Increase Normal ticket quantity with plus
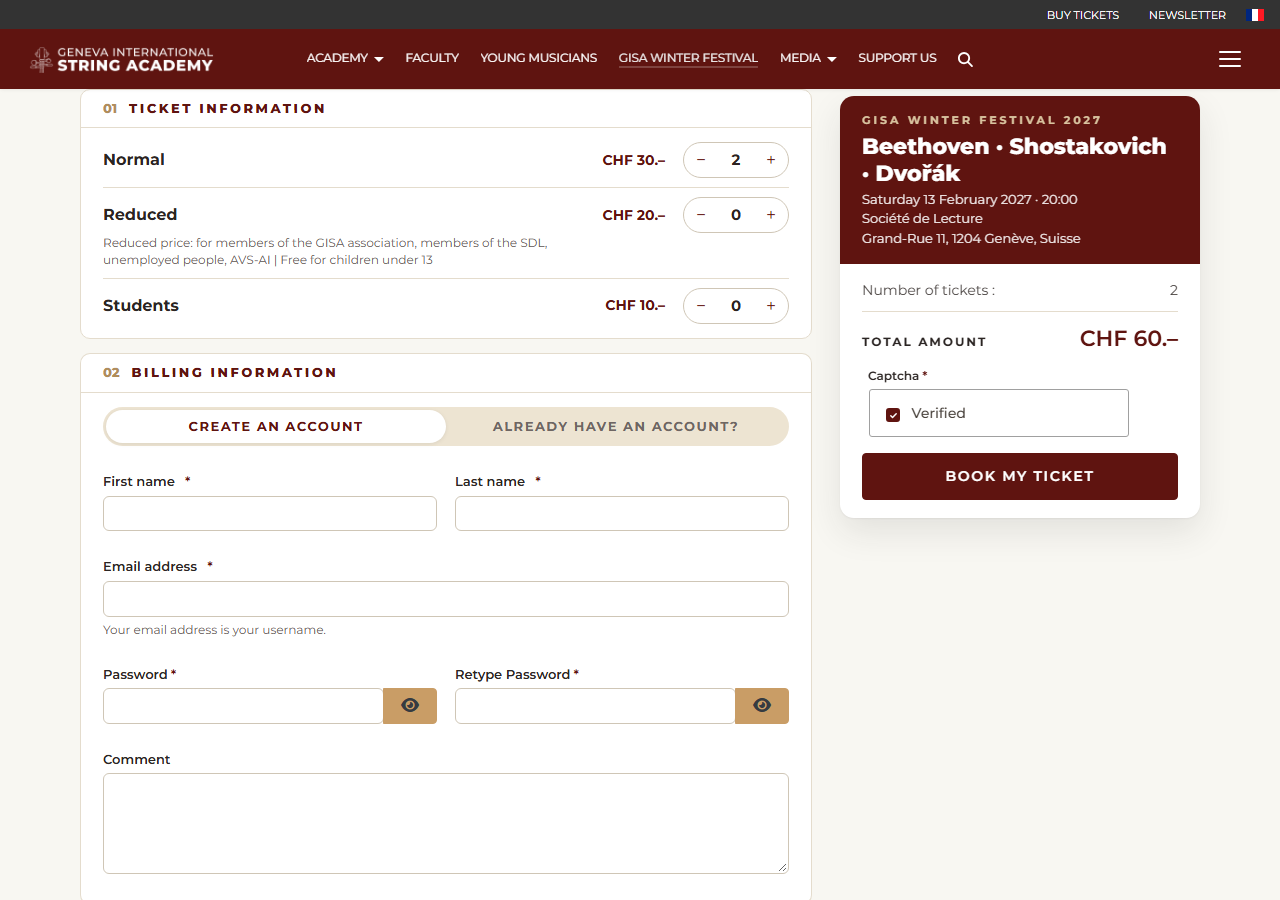The width and height of the screenshot is (1280, 900). coord(771,160)
